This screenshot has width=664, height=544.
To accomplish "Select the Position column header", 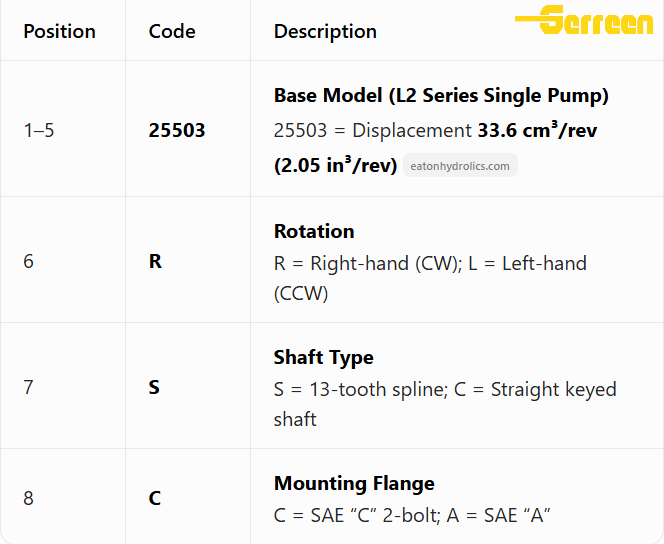I will (x=59, y=31).
